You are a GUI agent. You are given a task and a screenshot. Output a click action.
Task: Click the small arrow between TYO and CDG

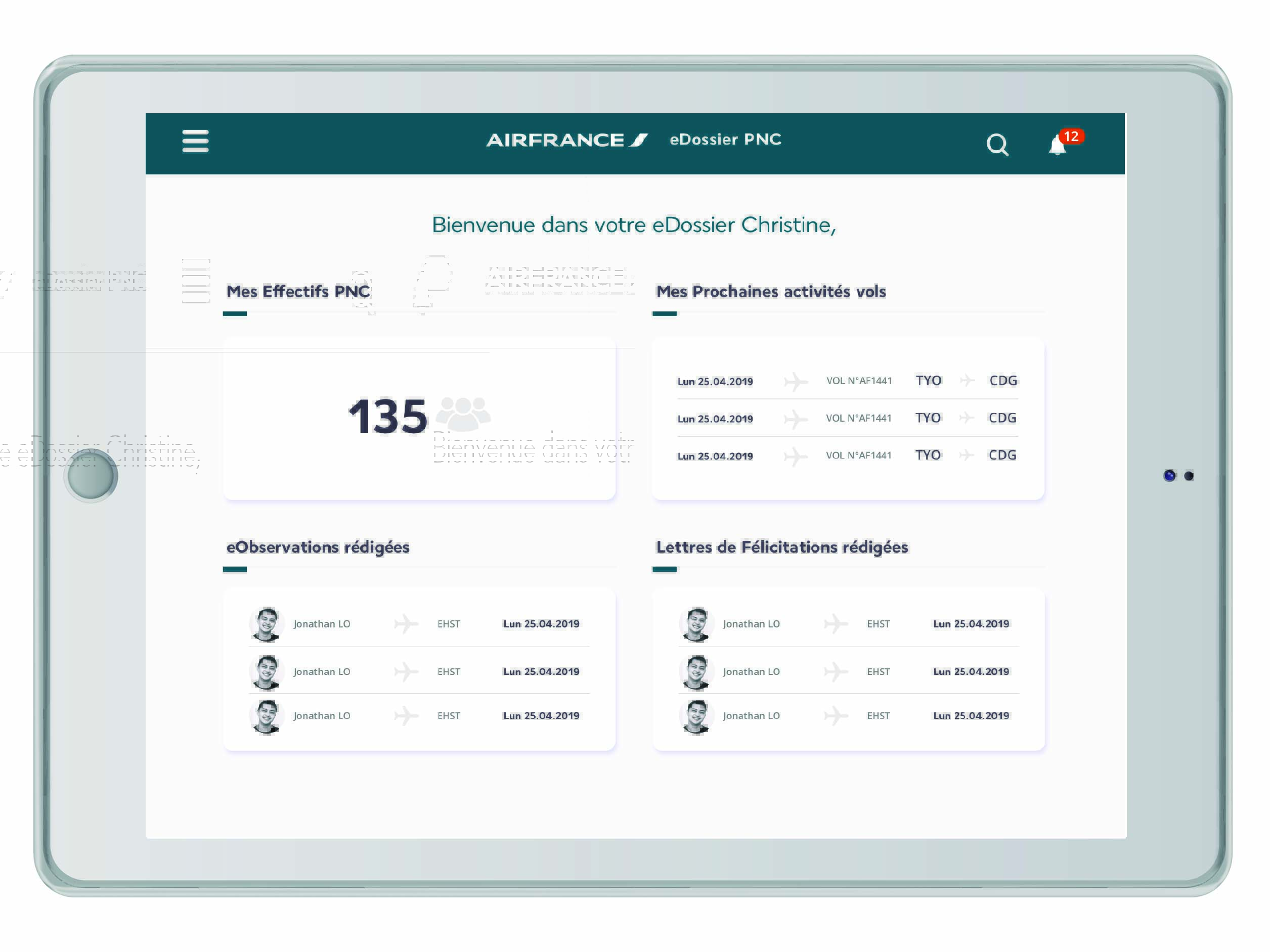click(967, 381)
